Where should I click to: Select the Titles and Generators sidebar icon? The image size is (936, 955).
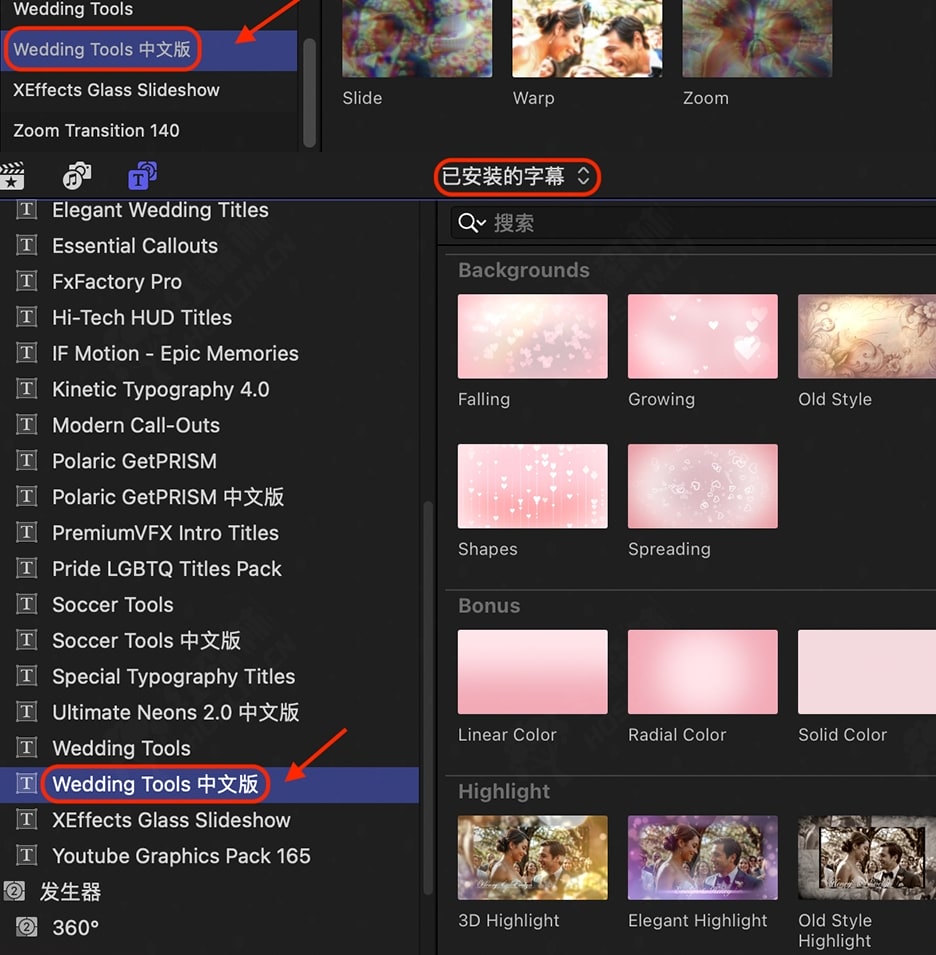(x=142, y=176)
